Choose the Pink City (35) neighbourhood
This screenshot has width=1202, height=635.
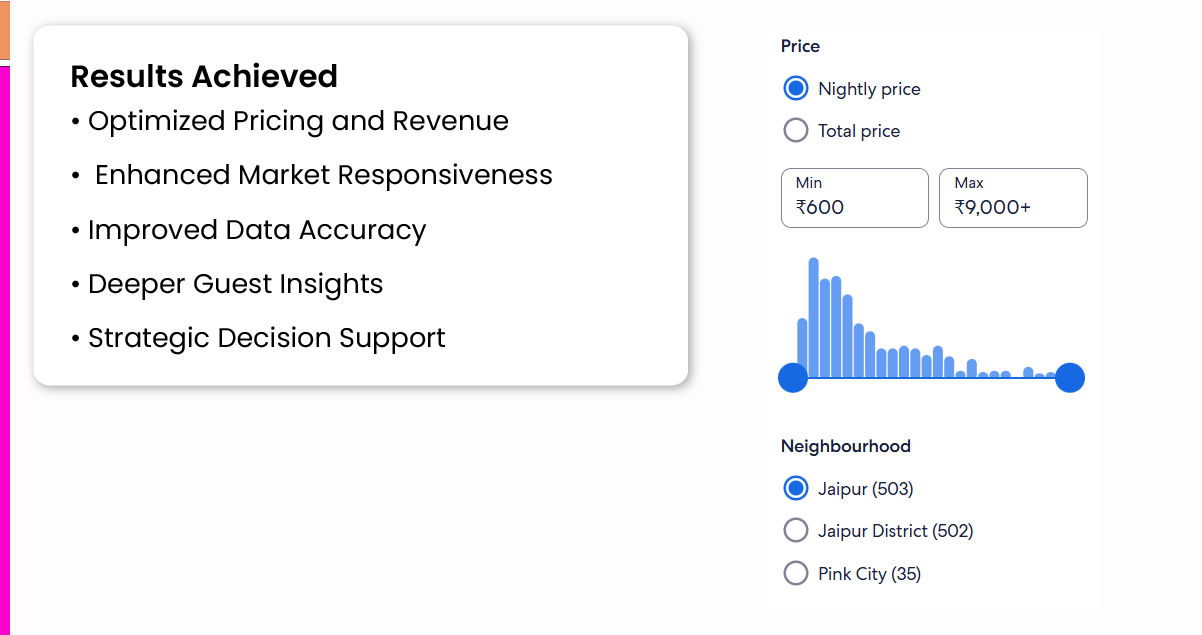pyautogui.click(x=796, y=573)
